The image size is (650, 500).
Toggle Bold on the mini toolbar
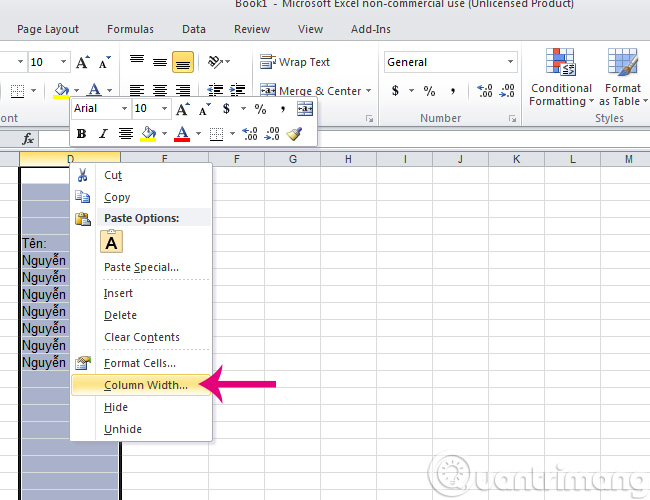[x=82, y=133]
